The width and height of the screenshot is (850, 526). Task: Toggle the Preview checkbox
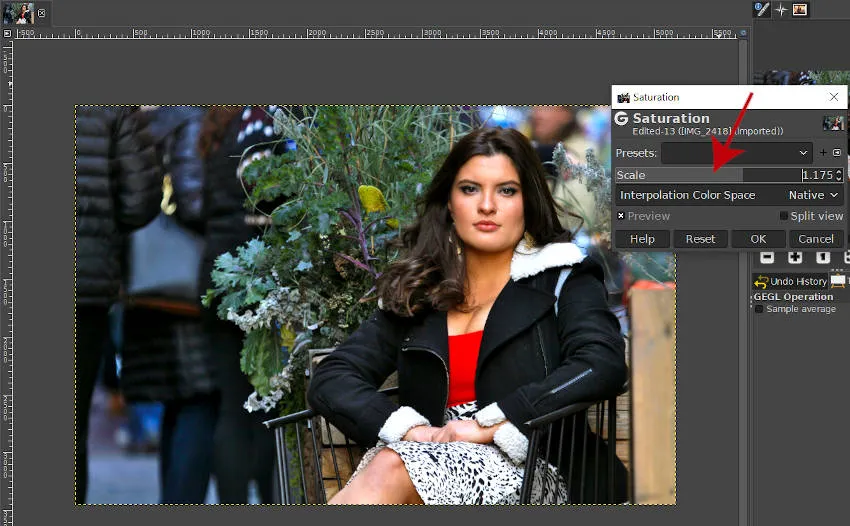pyautogui.click(x=621, y=216)
